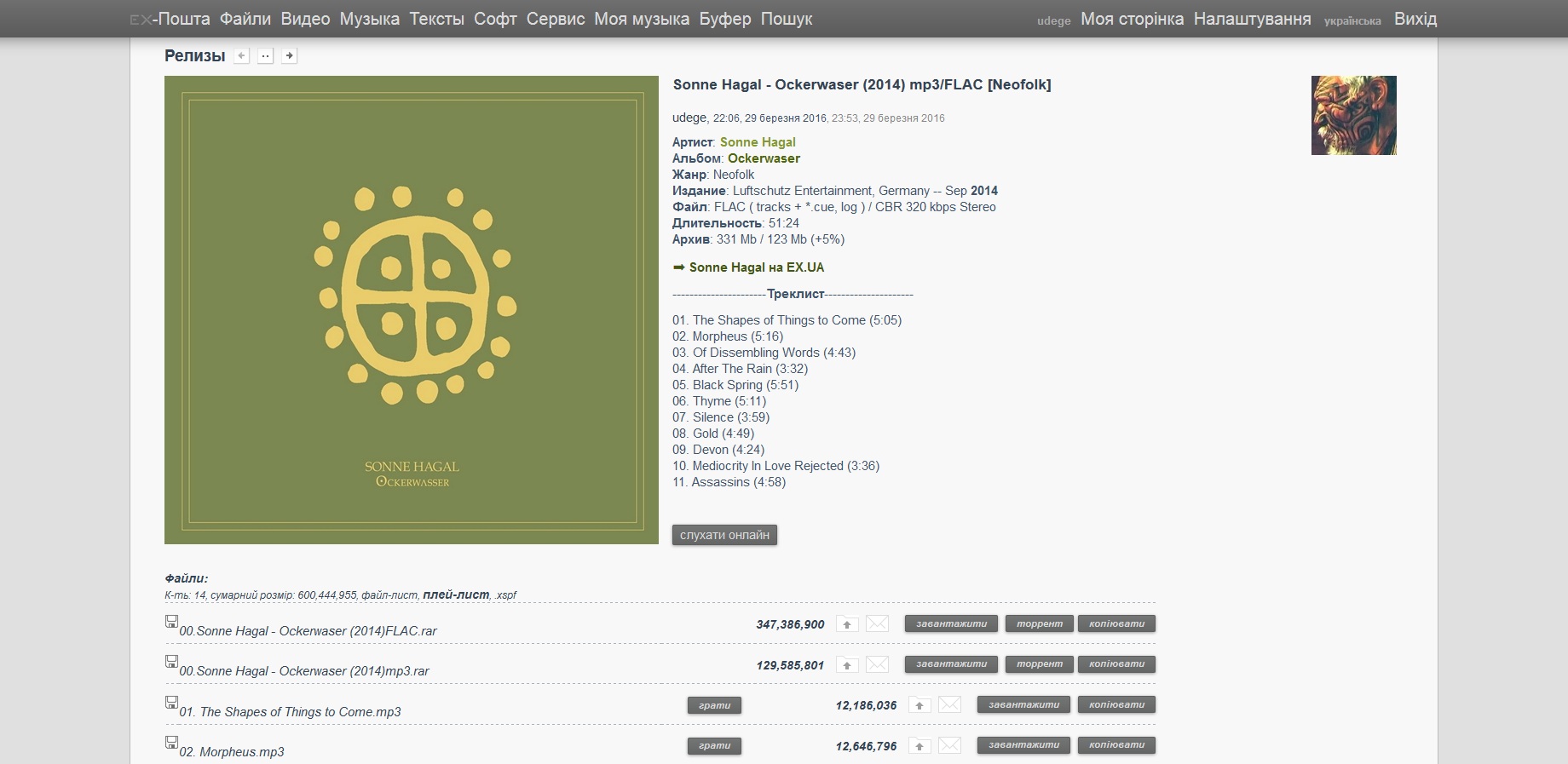Click завантажити for 02. Morpheus.mp3
Screen dimensions: 1568x764
point(1023,745)
